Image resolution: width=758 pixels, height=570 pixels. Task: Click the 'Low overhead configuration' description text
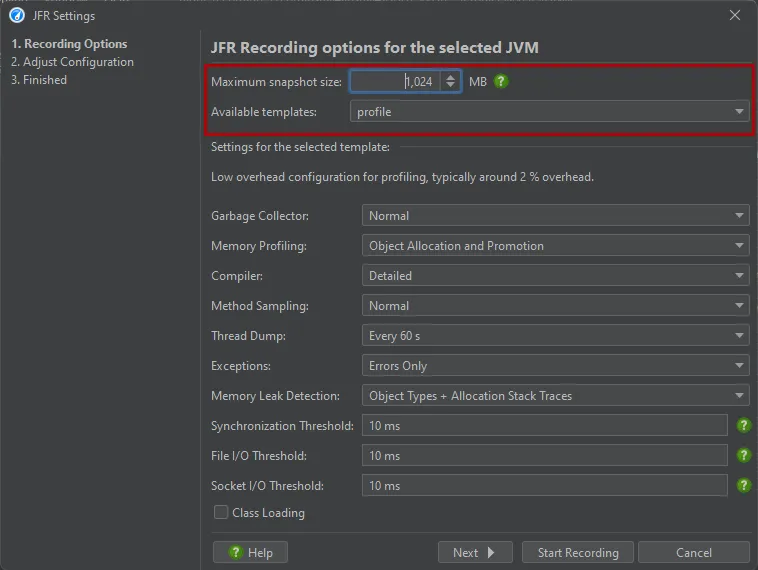coord(402,177)
